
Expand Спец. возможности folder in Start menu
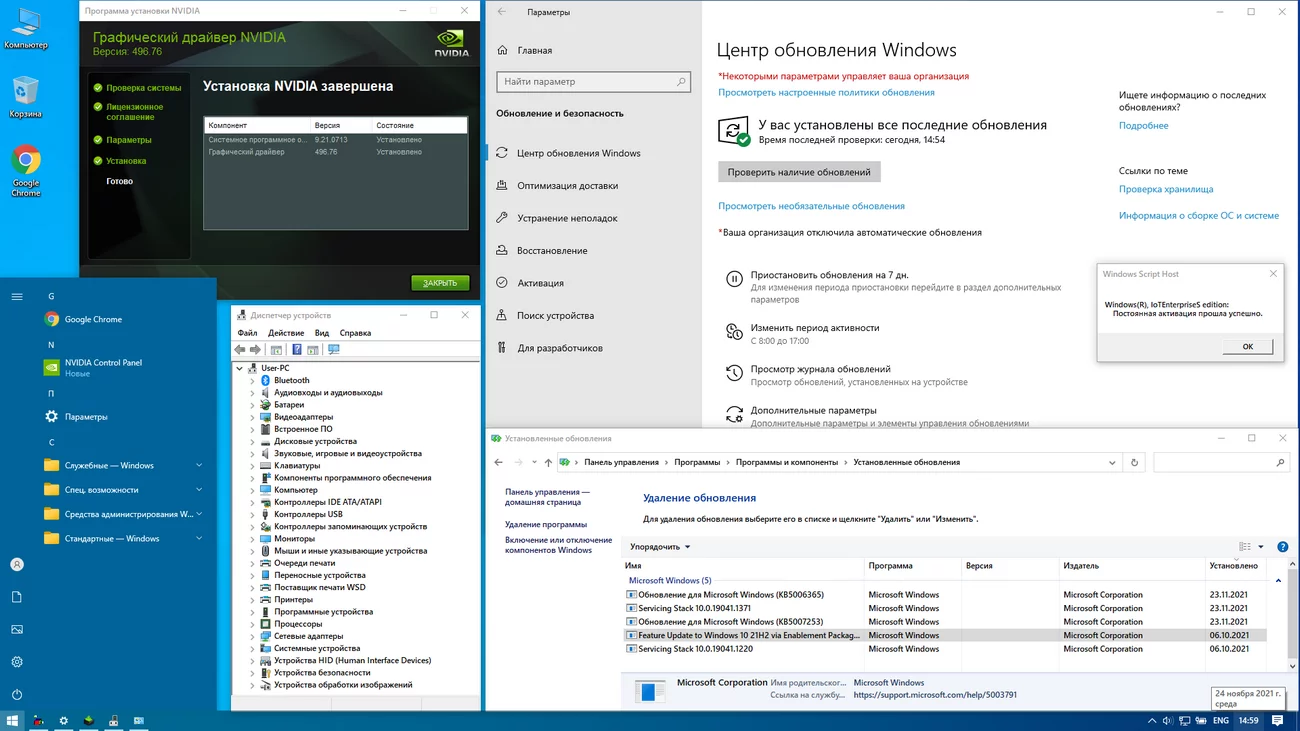[x=123, y=490]
